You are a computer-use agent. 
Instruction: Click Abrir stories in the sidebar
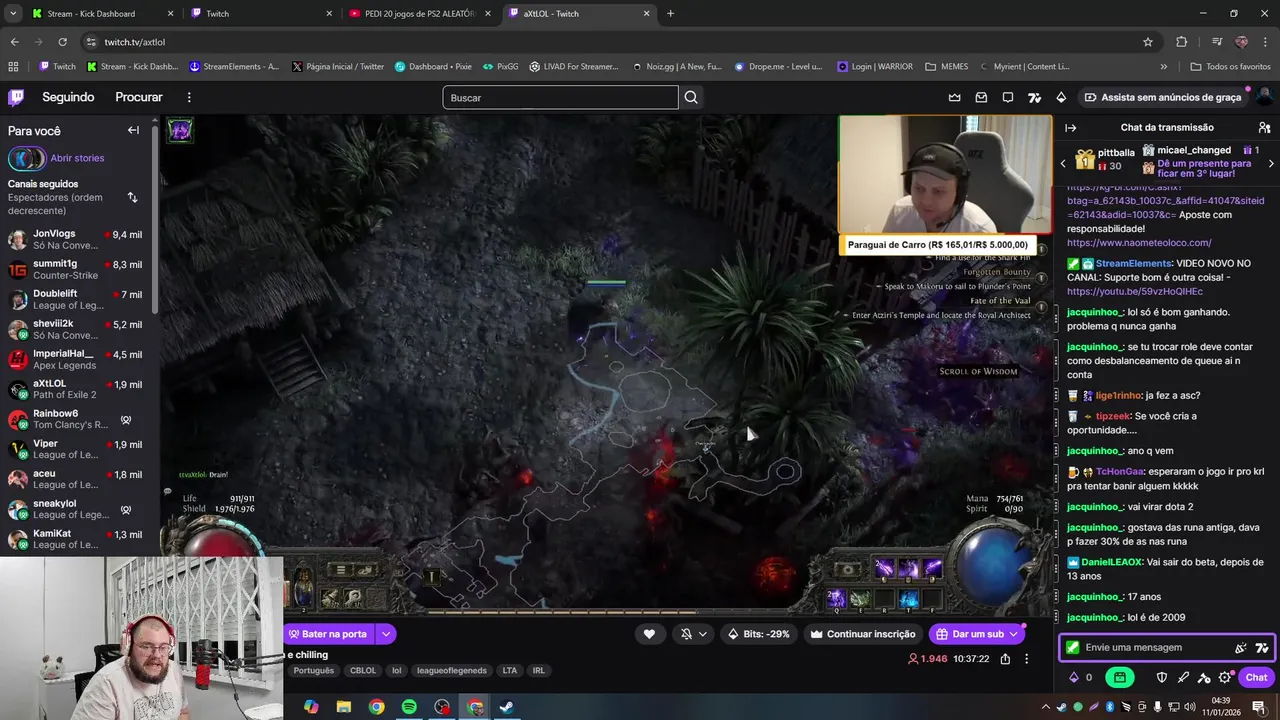click(77, 158)
